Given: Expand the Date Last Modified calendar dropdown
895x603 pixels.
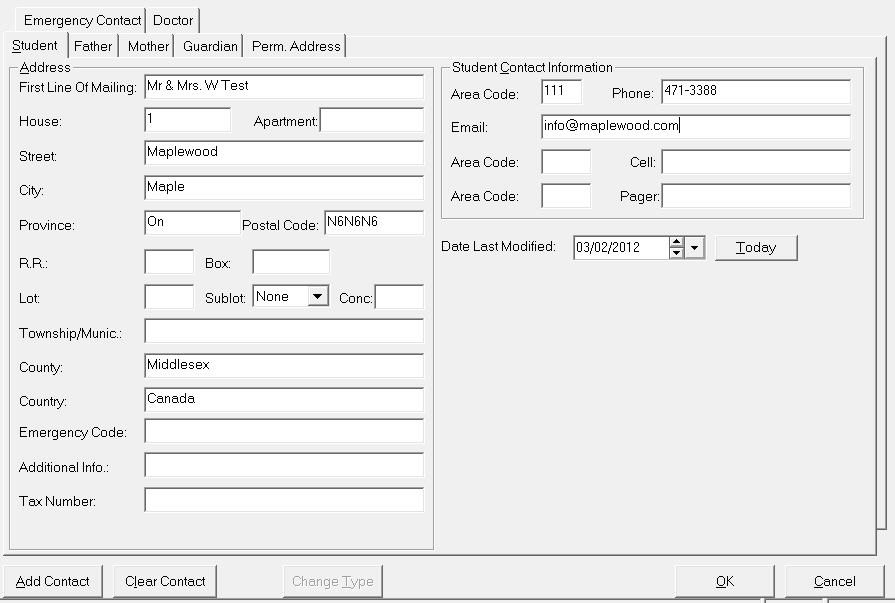Looking at the screenshot, I should (695, 247).
